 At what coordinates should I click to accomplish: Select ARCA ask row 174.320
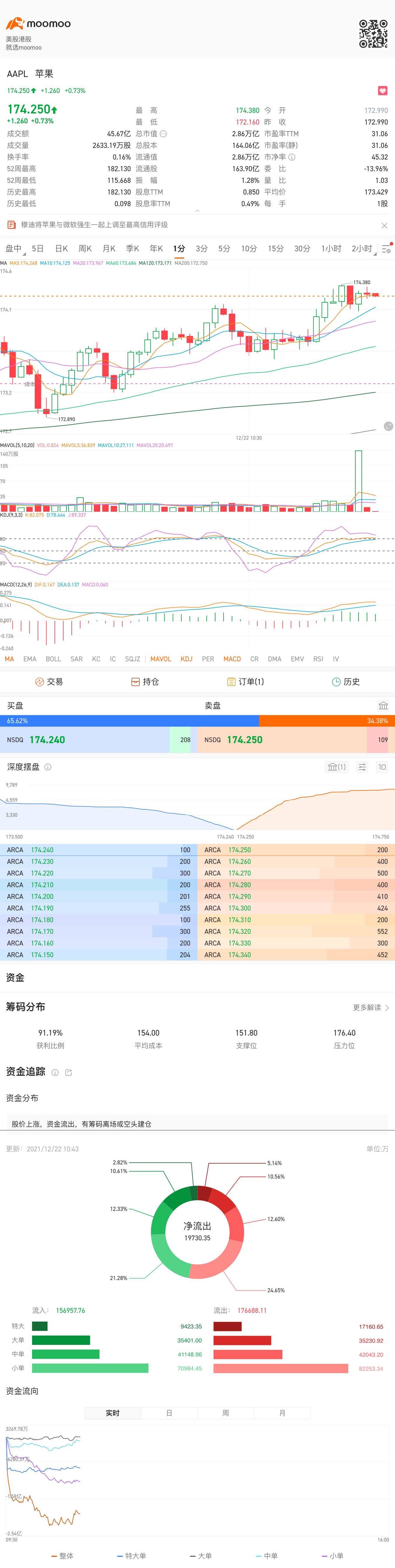(296, 931)
